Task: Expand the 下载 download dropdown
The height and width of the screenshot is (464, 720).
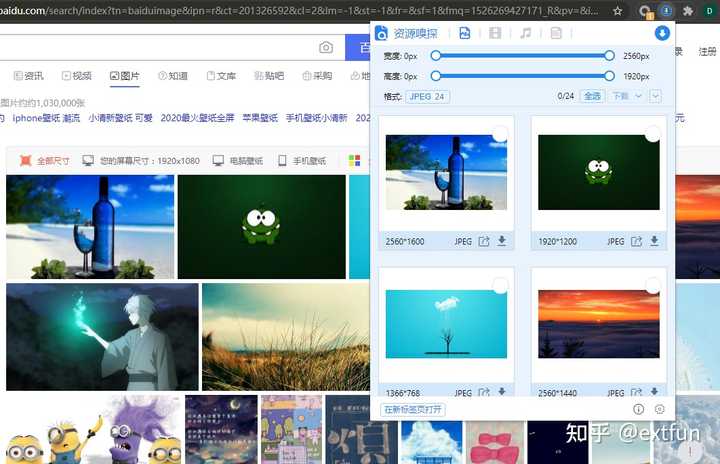Action: (627, 96)
